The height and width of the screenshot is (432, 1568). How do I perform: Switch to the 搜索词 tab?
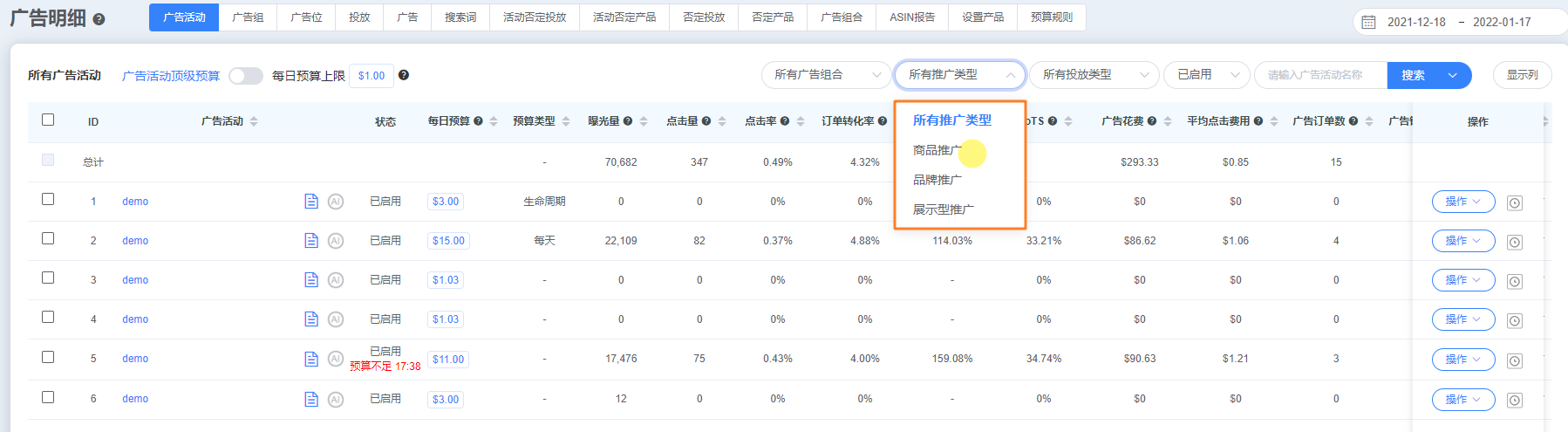[460, 17]
